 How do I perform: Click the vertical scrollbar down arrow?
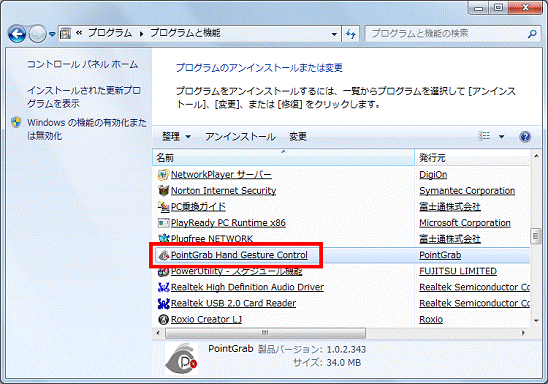[x=536, y=321]
